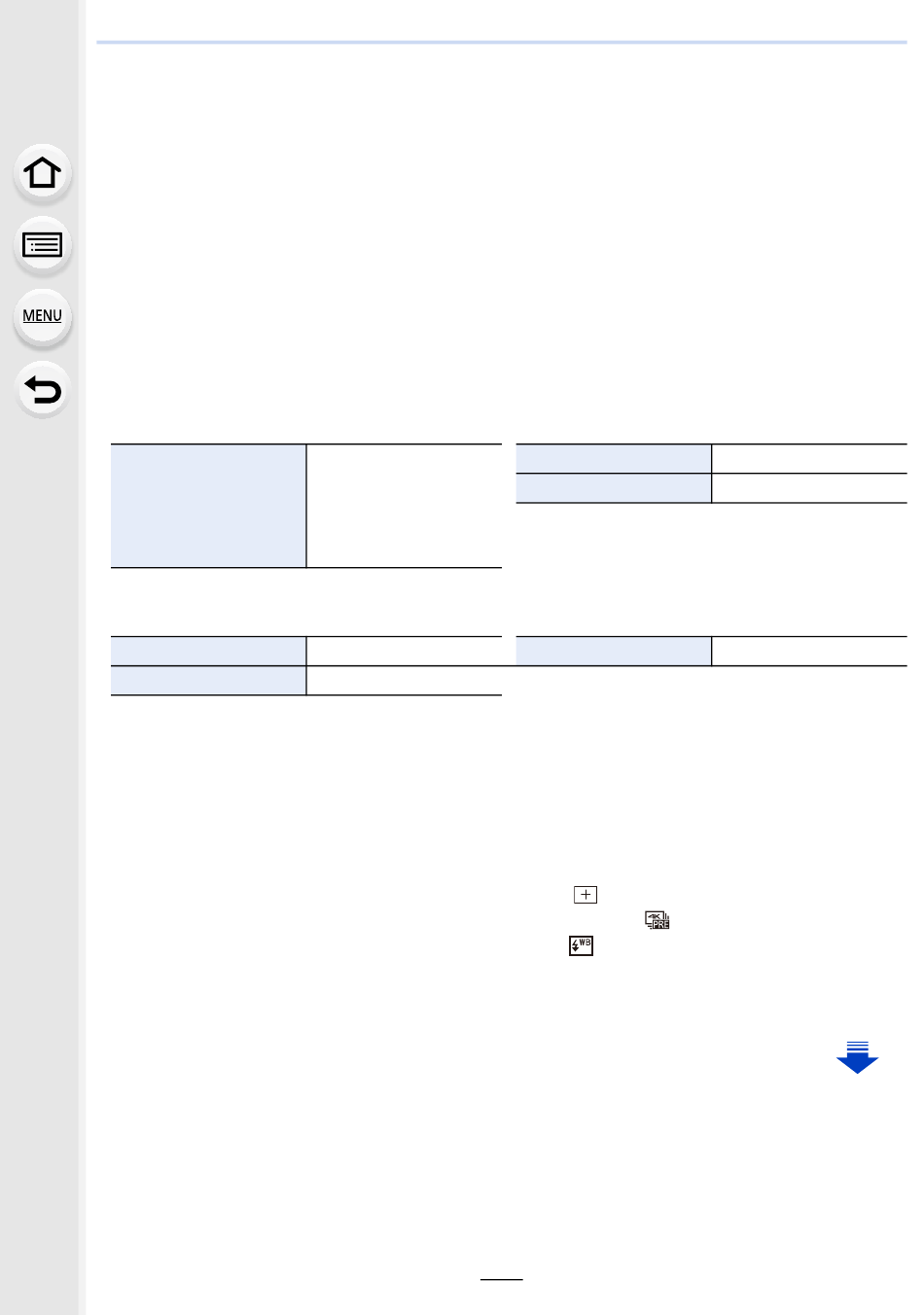Viewport: 924px width, 1315px height.
Task: Go to the Home page icon
Action: pyautogui.click(x=43, y=173)
